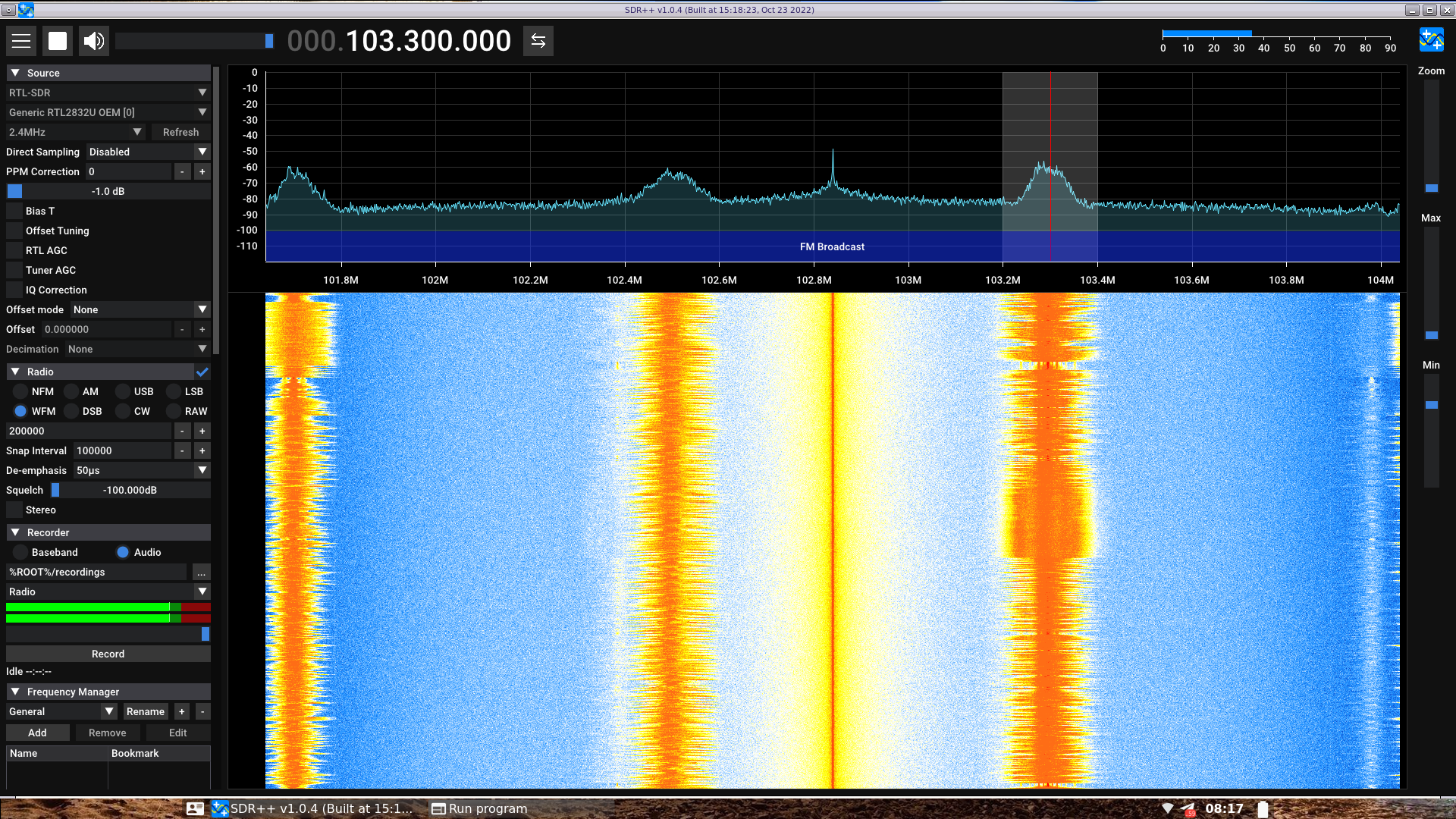Select Audio recording mode
Image resolution: width=1456 pixels, height=819 pixels.
(x=123, y=553)
